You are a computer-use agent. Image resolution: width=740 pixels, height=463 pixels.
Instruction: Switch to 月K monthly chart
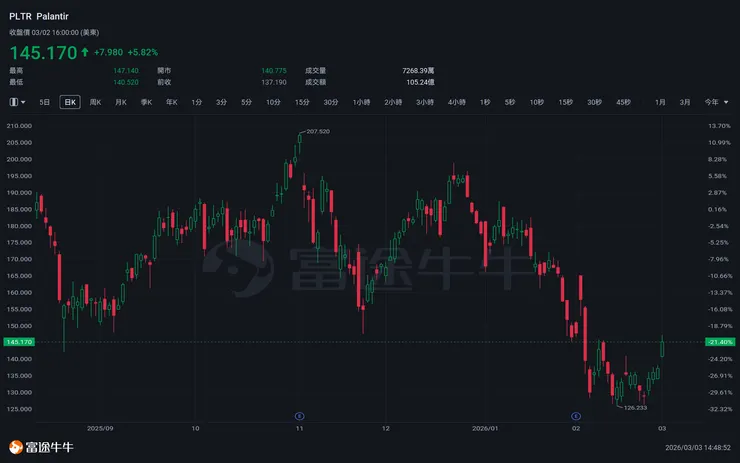pos(121,102)
